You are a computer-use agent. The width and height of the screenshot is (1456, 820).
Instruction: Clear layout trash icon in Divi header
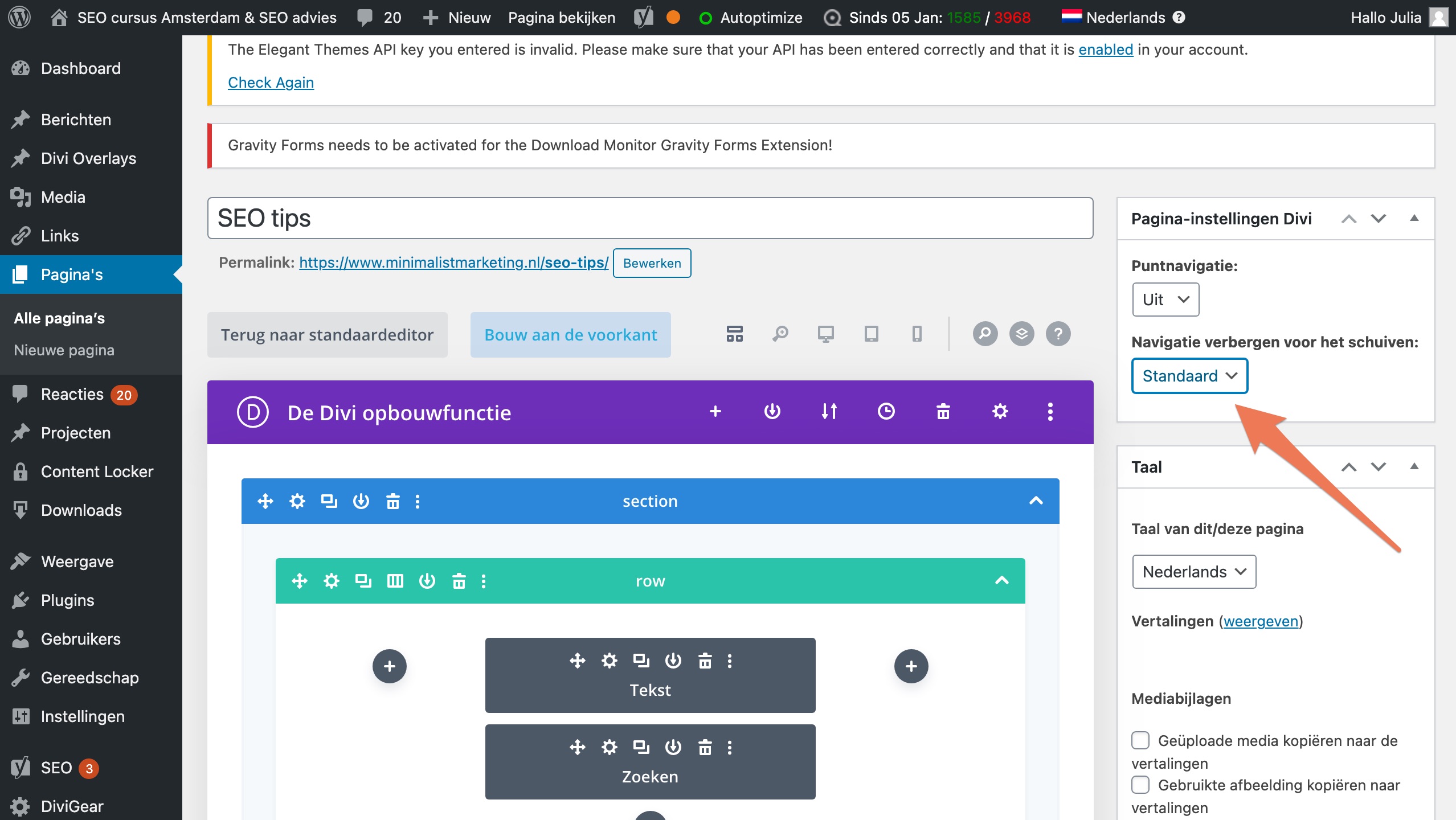click(x=943, y=411)
